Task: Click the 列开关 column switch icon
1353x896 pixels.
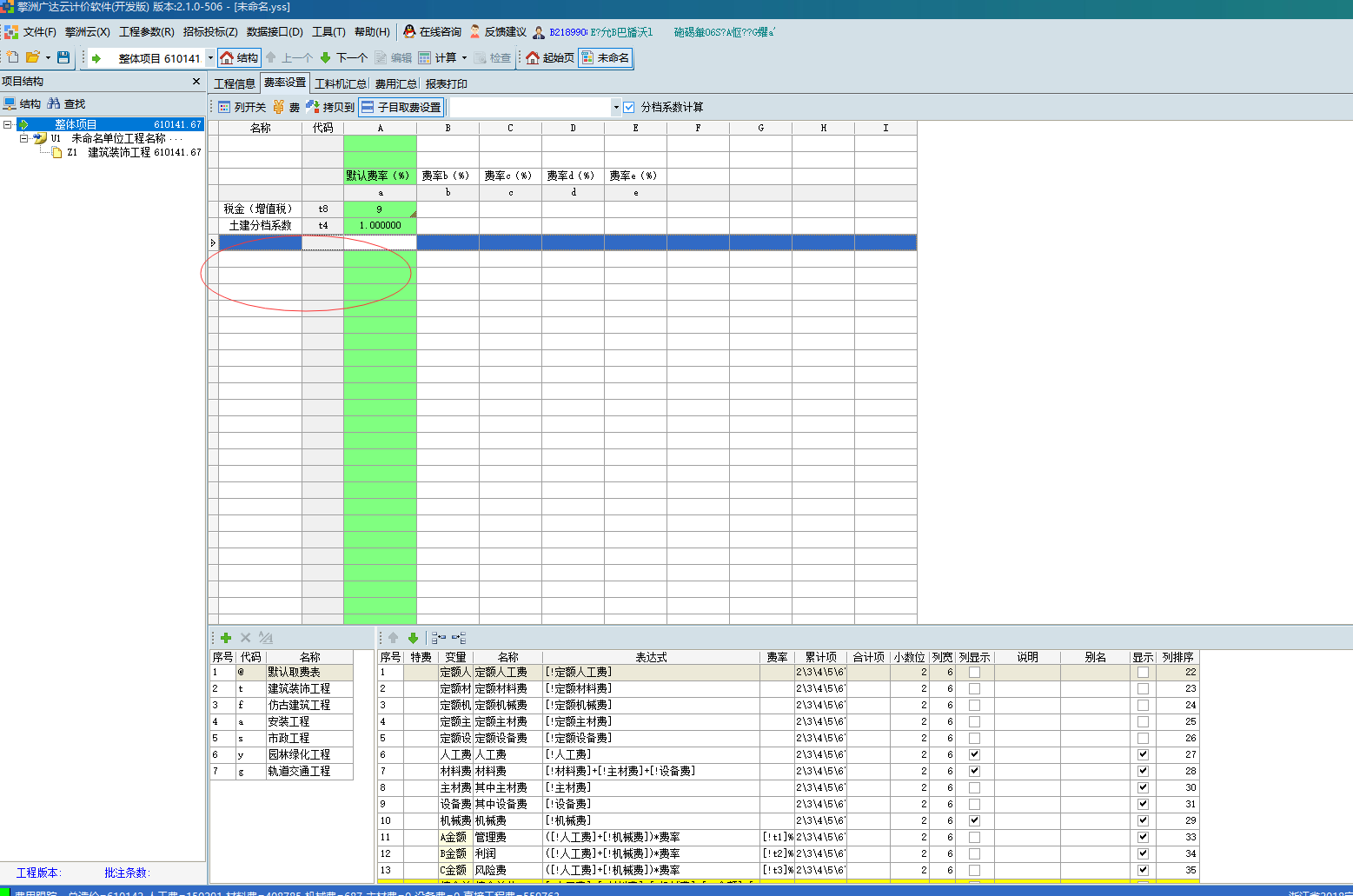Action: click(224, 108)
